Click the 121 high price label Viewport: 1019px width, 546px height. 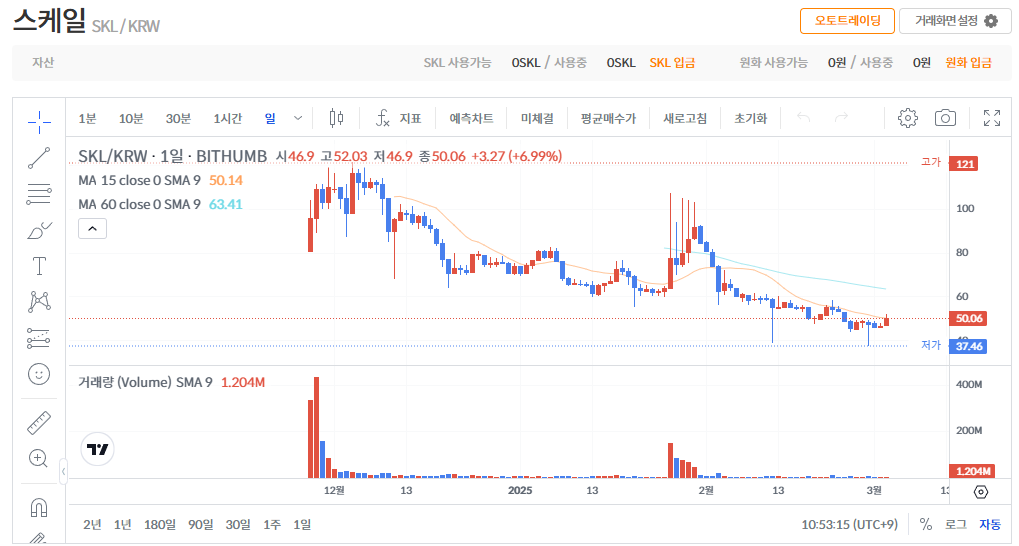pyautogui.click(x=964, y=164)
